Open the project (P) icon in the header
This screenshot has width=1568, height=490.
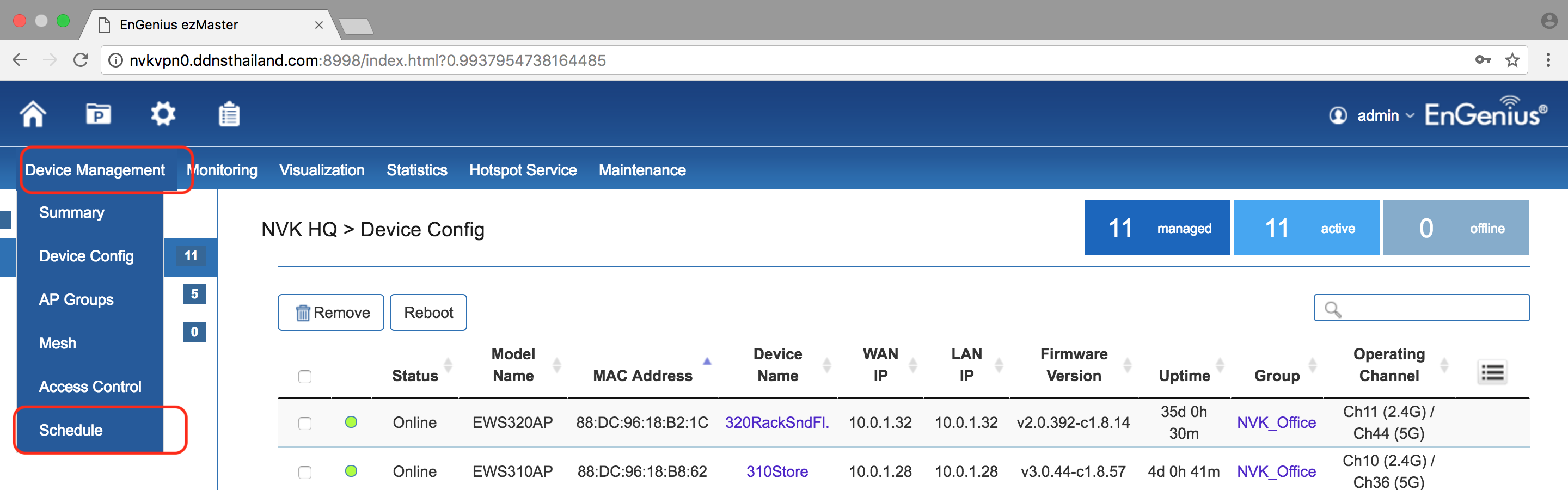click(x=98, y=114)
